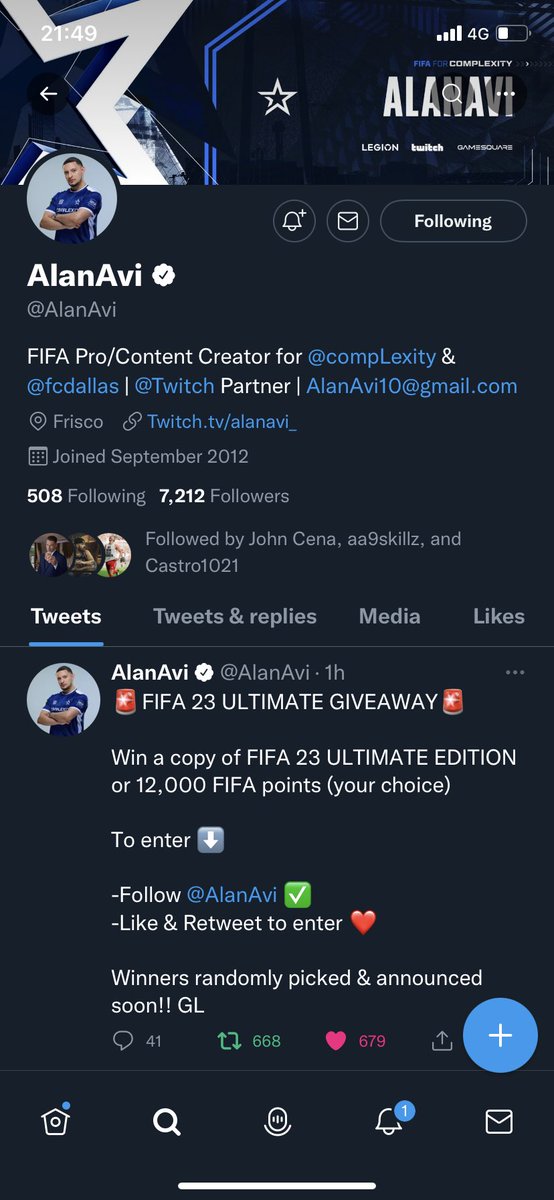Switch to the Media tab
The image size is (554, 1200).
(x=389, y=616)
